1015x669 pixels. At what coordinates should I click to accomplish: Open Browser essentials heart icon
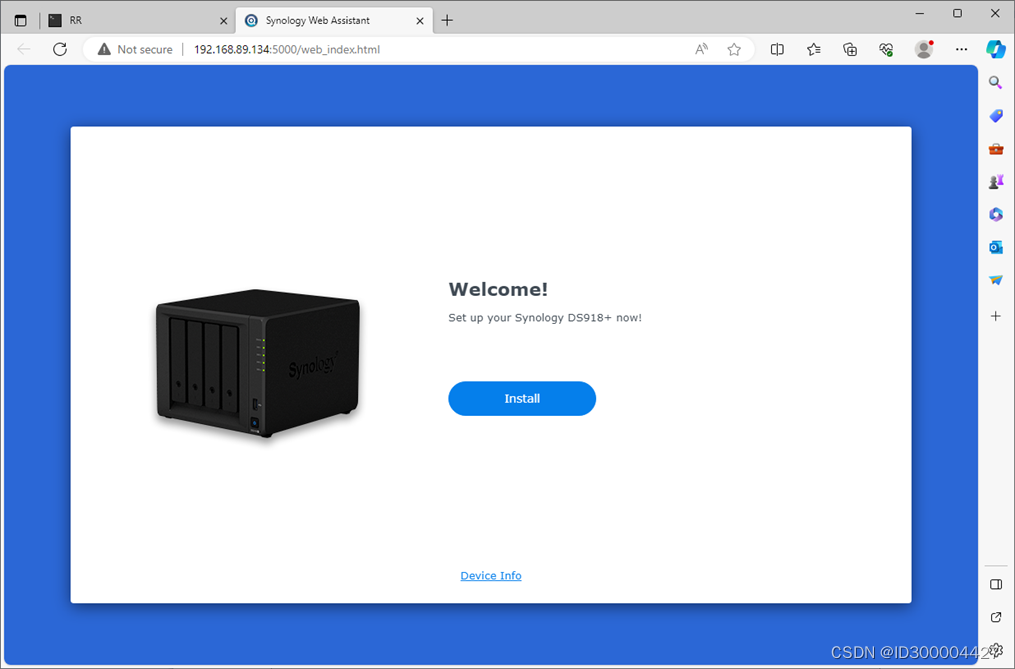pyautogui.click(x=886, y=49)
